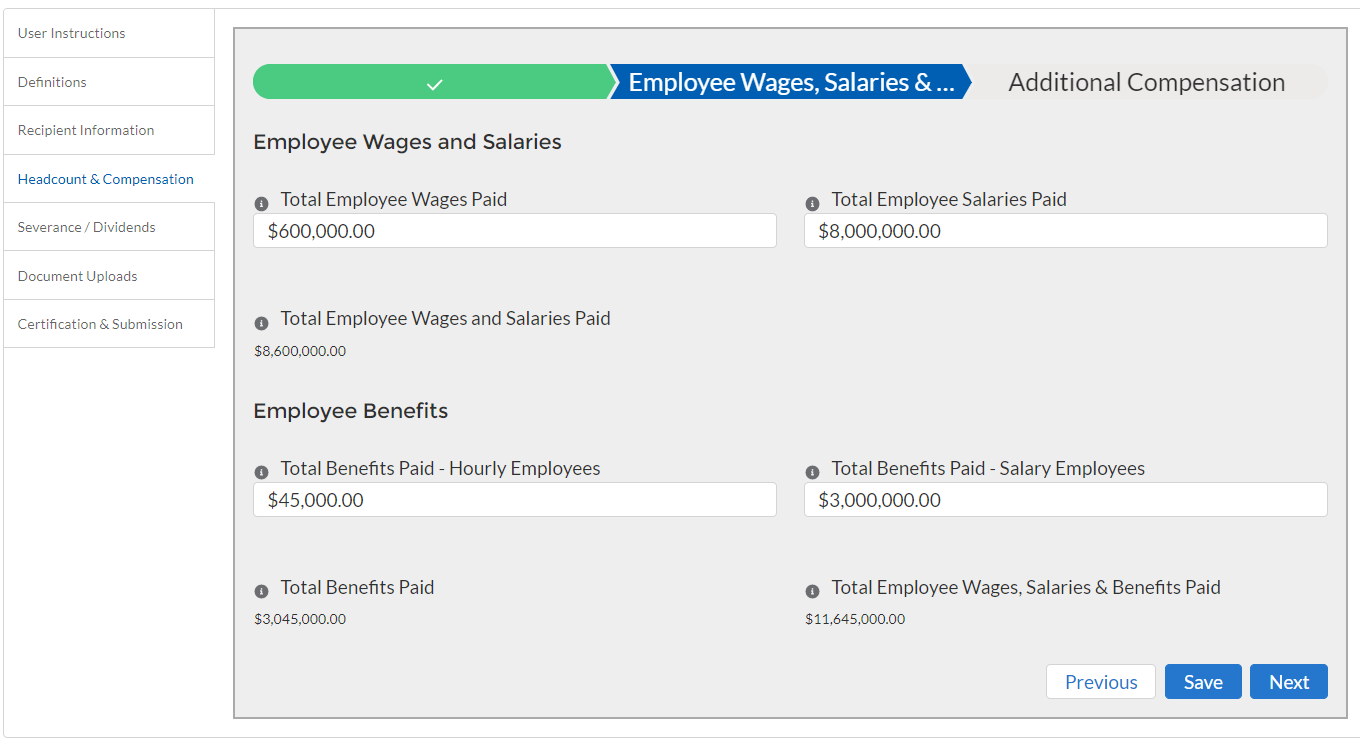The width and height of the screenshot is (1360, 748).
Task: Select Headcount & Compensation sidebar item
Action: 106,179
